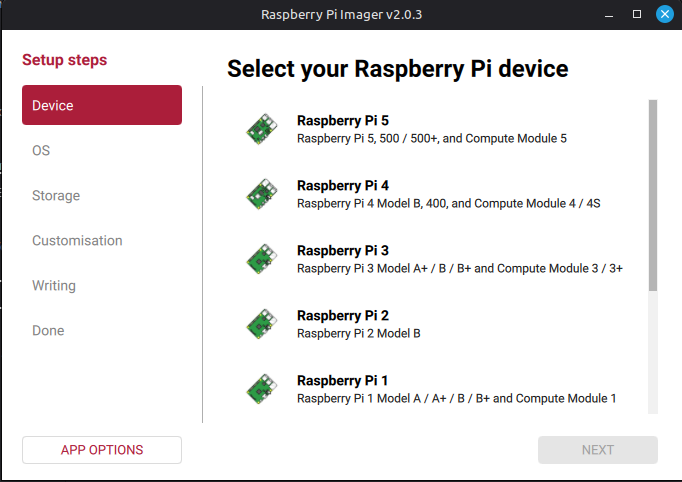682x482 pixels.
Task: Click the Raspberry Pi 3 board icon
Action: 262,259
